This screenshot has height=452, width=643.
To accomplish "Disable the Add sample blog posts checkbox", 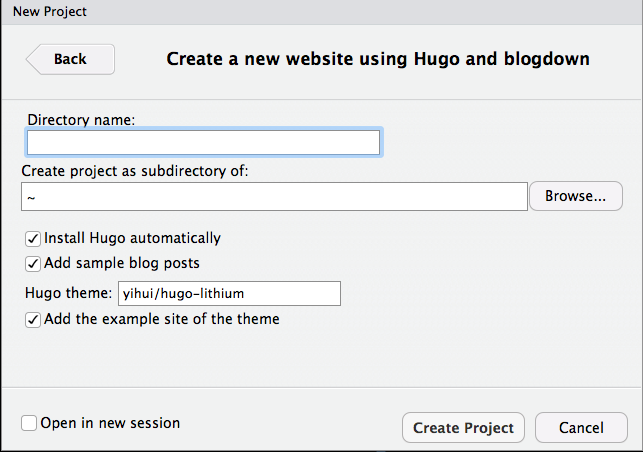I will click(33, 264).
